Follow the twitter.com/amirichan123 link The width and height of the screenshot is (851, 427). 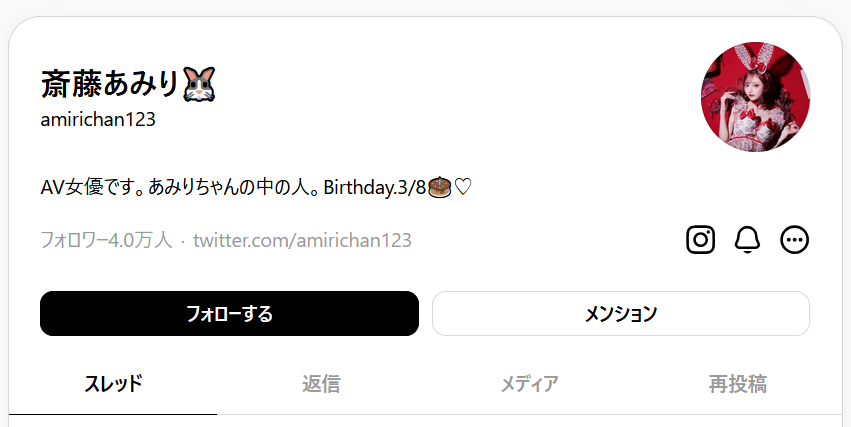302,240
